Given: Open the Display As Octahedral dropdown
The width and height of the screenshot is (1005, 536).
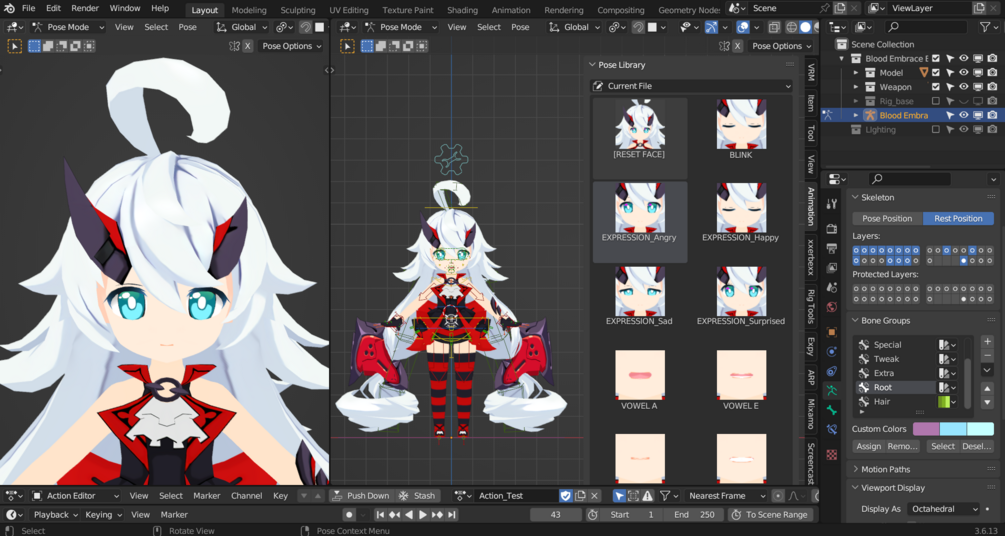Looking at the screenshot, I should (943, 509).
